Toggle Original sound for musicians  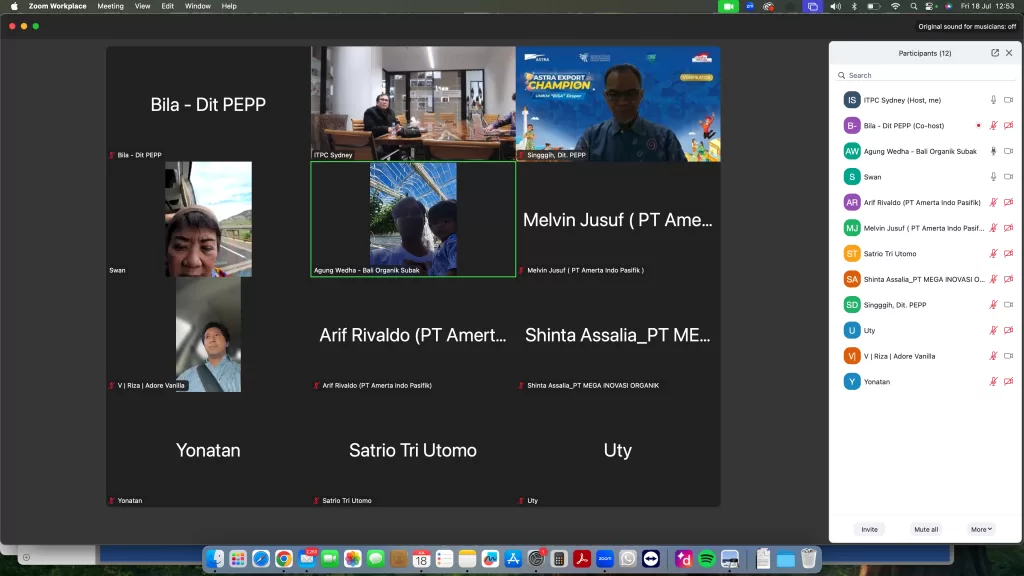(x=967, y=26)
